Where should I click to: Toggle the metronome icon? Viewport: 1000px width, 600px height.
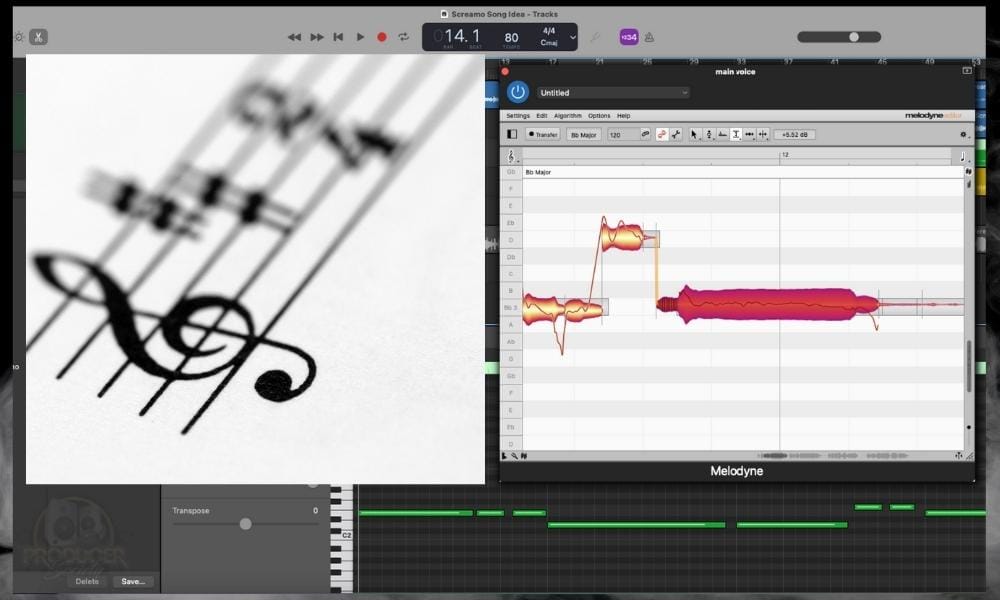click(x=649, y=37)
